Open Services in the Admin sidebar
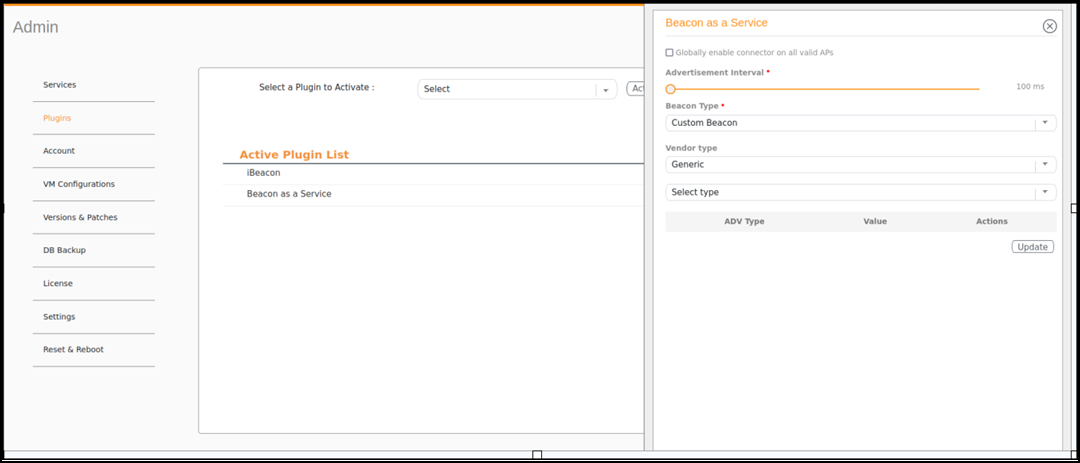Screen dimensions: 1080x463 [60, 85]
